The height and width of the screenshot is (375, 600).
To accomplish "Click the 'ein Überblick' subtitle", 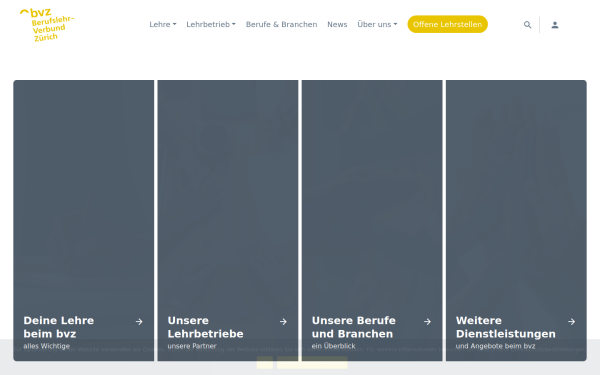I will [x=333, y=346].
